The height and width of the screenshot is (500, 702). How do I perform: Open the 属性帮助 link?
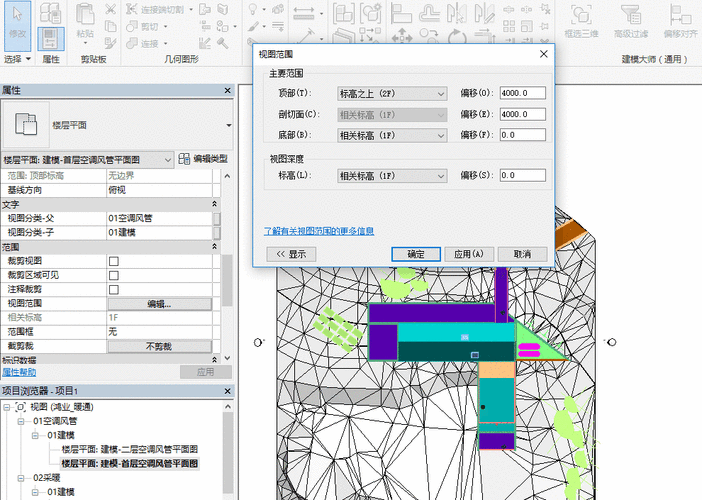[x=19, y=372]
